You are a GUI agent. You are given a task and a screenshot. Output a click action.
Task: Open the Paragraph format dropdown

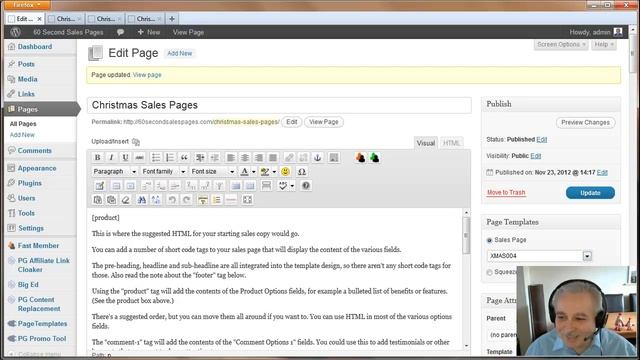[x=115, y=171]
